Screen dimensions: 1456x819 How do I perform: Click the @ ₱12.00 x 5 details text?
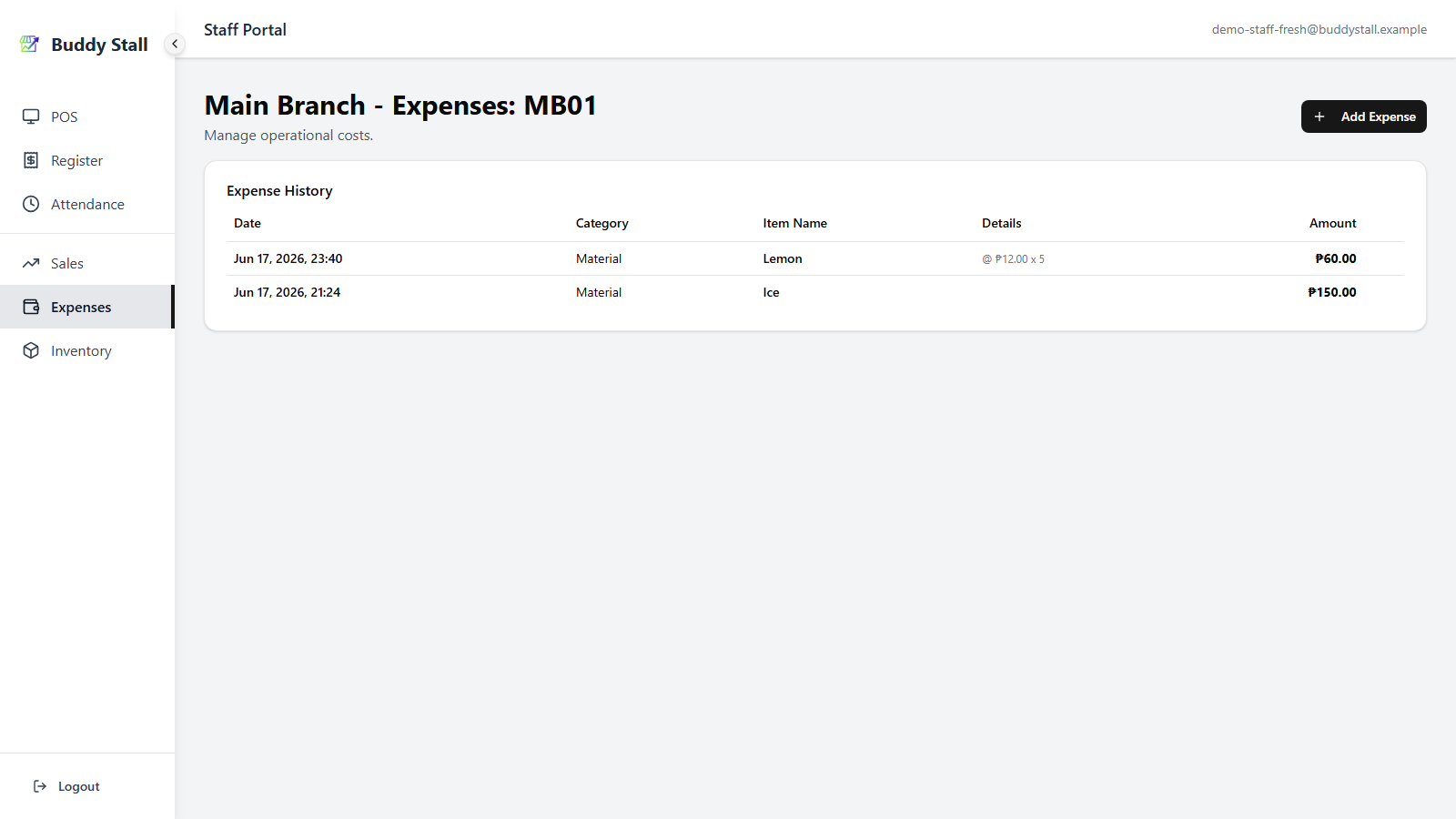1013,259
